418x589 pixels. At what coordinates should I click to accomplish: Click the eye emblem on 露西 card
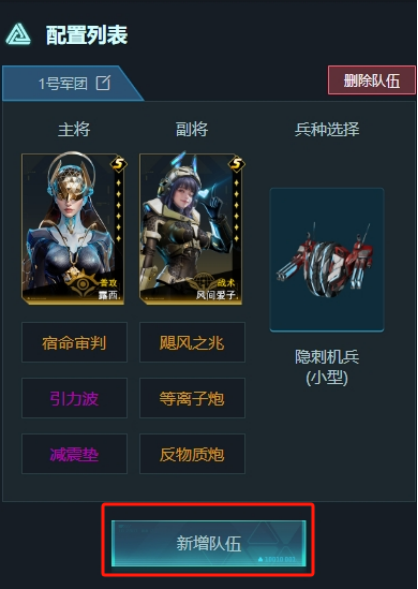click(80, 284)
